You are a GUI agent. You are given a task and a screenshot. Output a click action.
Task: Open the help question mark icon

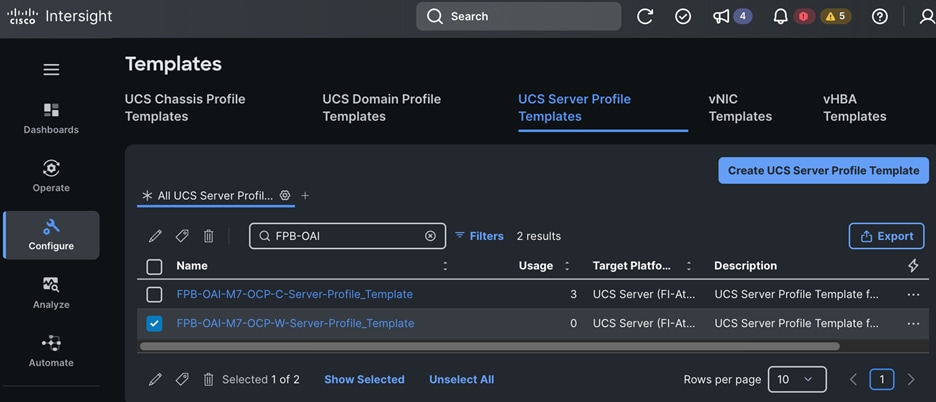879,17
